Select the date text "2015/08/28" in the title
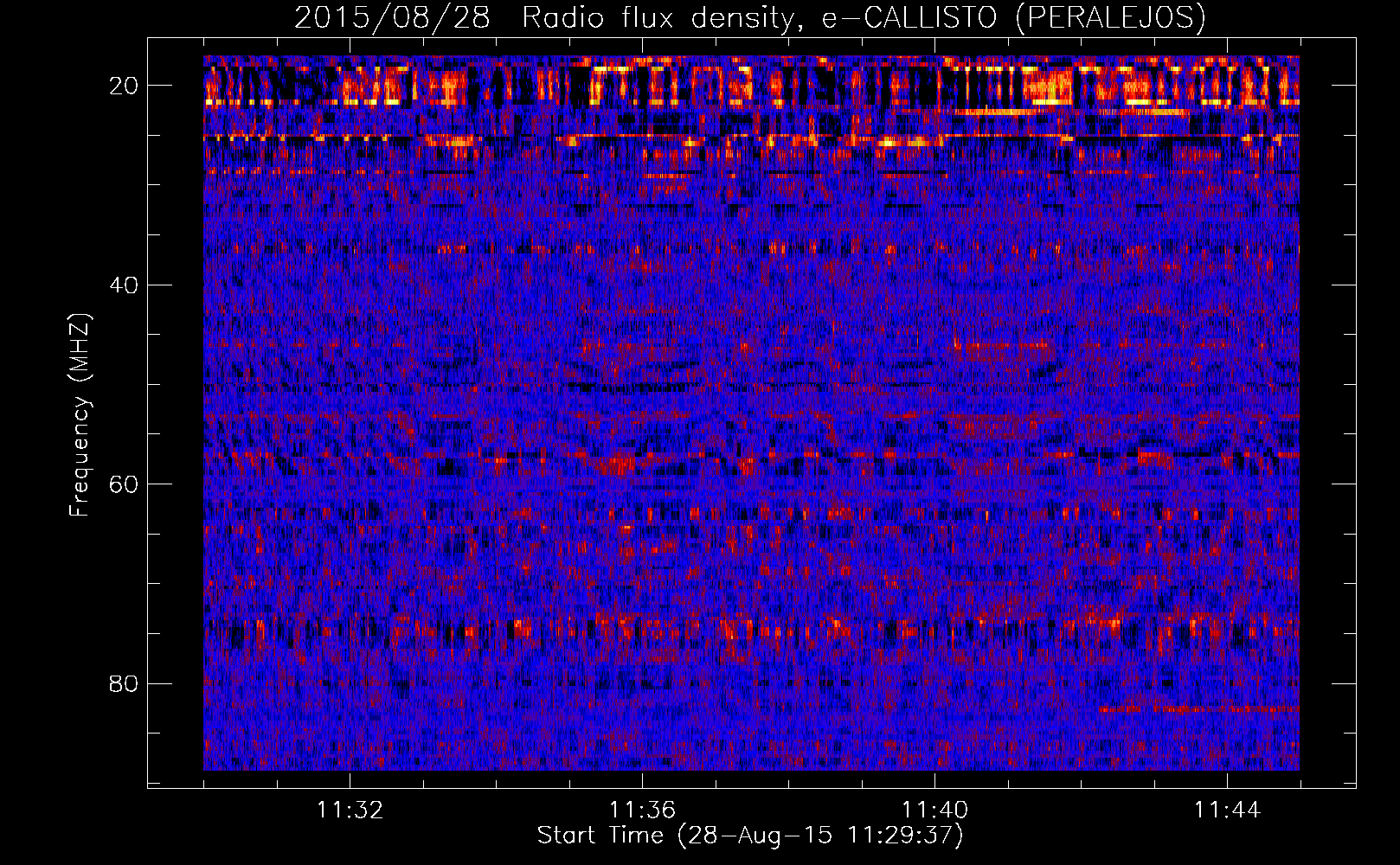This screenshot has width=1400, height=865. pos(393,17)
